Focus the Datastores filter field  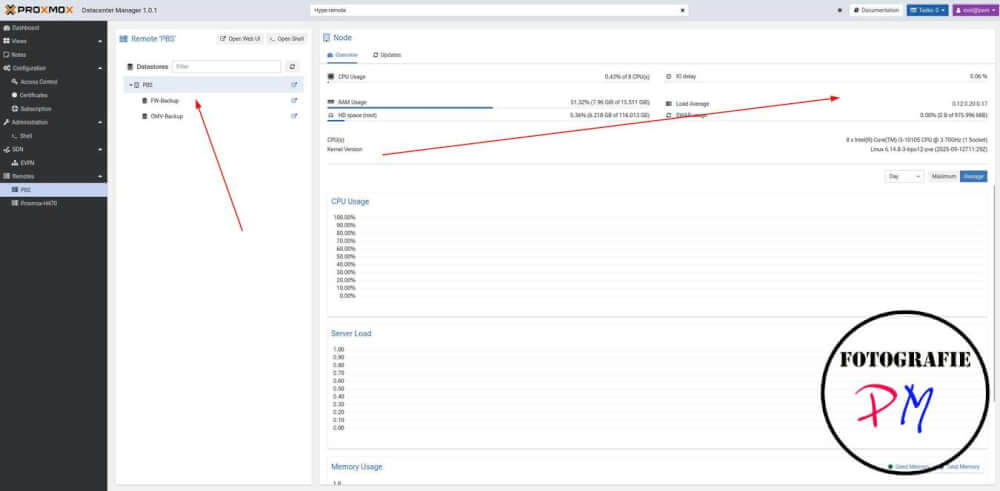[226, 66]
